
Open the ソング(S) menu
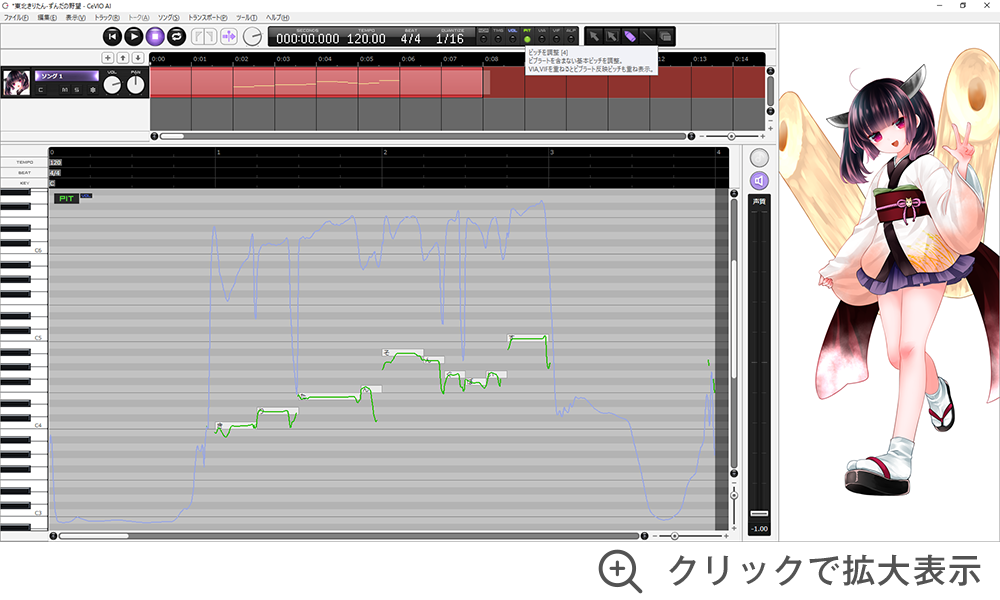click(x=169, y=18)
